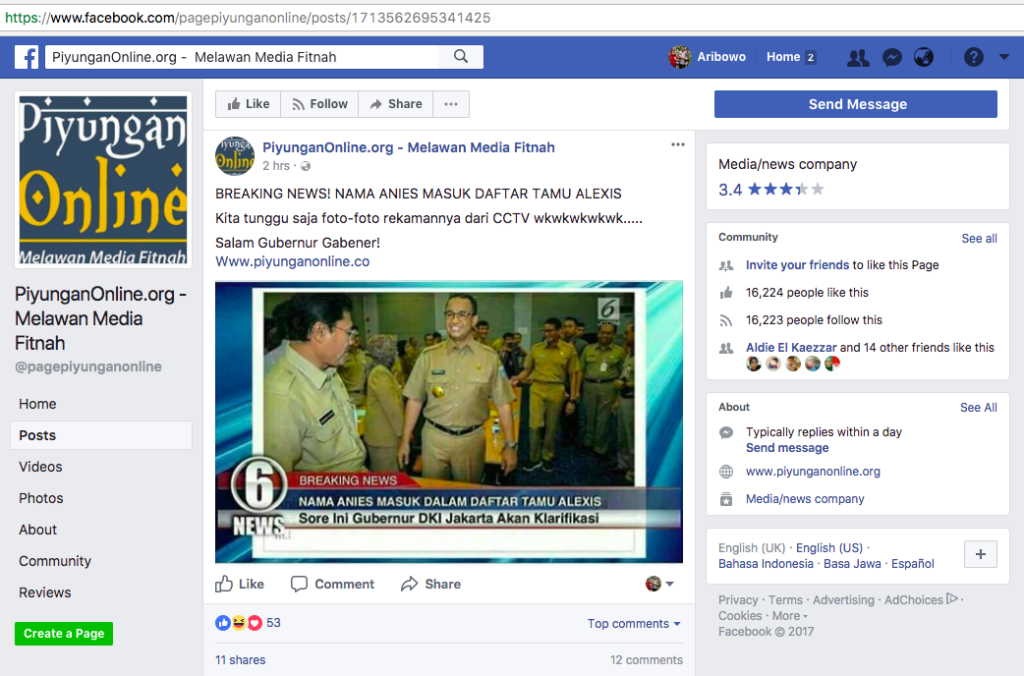
Task: Click the search magnifier icon
Action: coord(461,57)
